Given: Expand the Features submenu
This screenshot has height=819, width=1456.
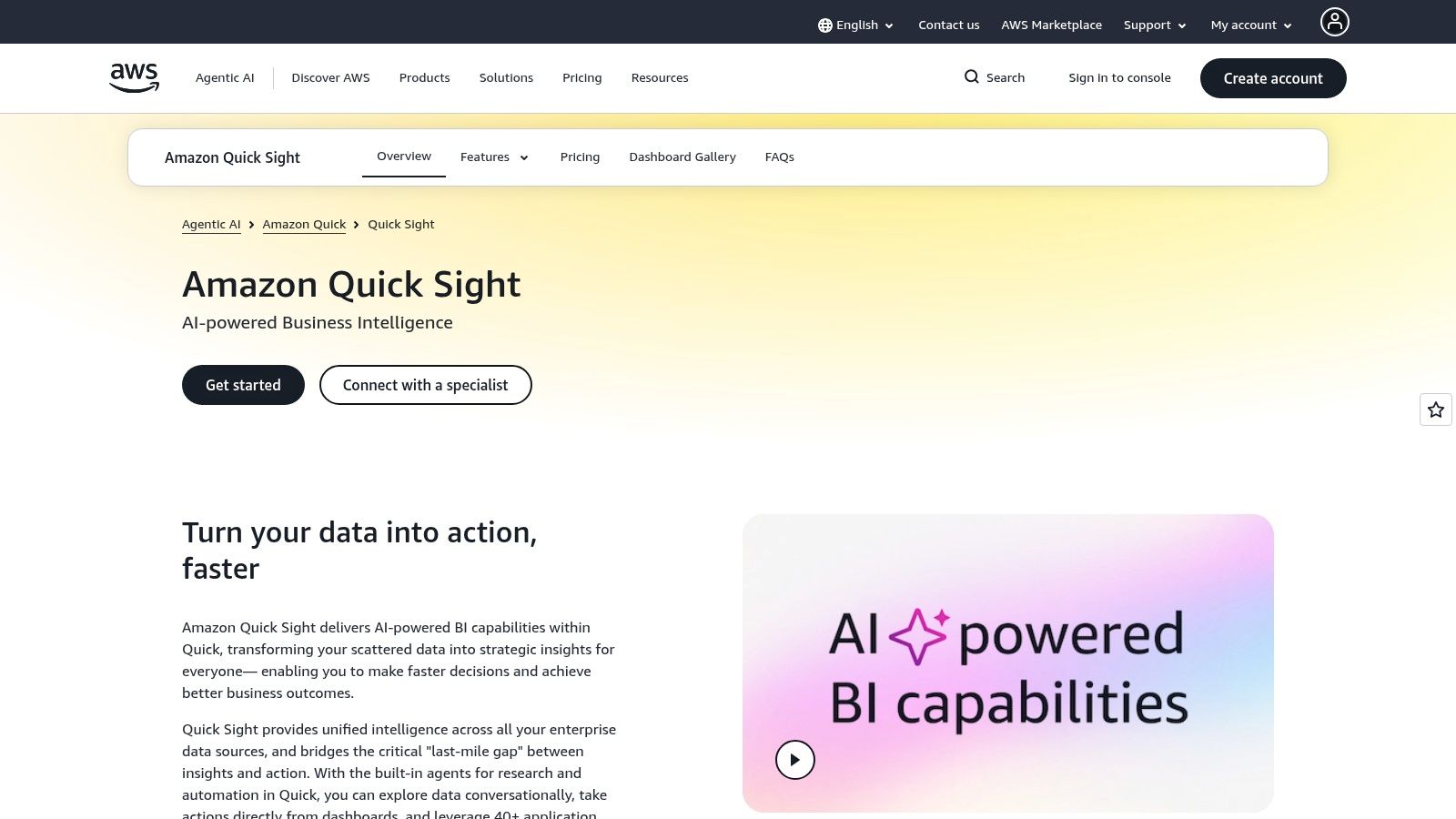Looking at the screenshot, I should [494, 157].
